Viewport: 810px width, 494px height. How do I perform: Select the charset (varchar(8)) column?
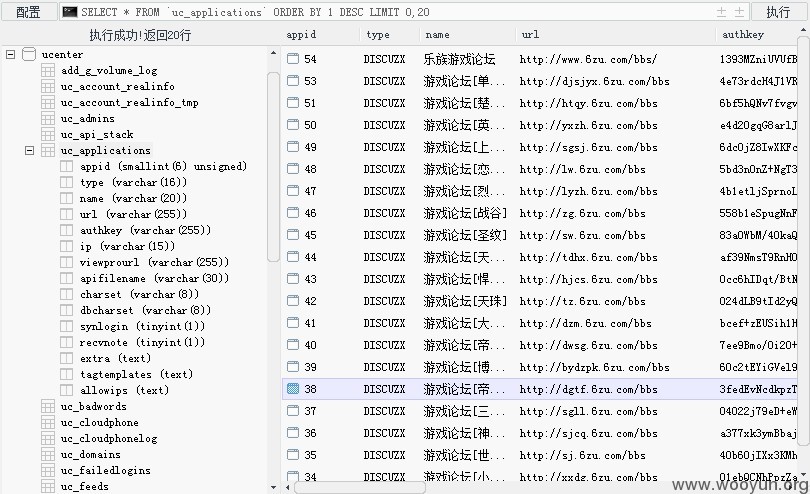click(x=139, y=295)
